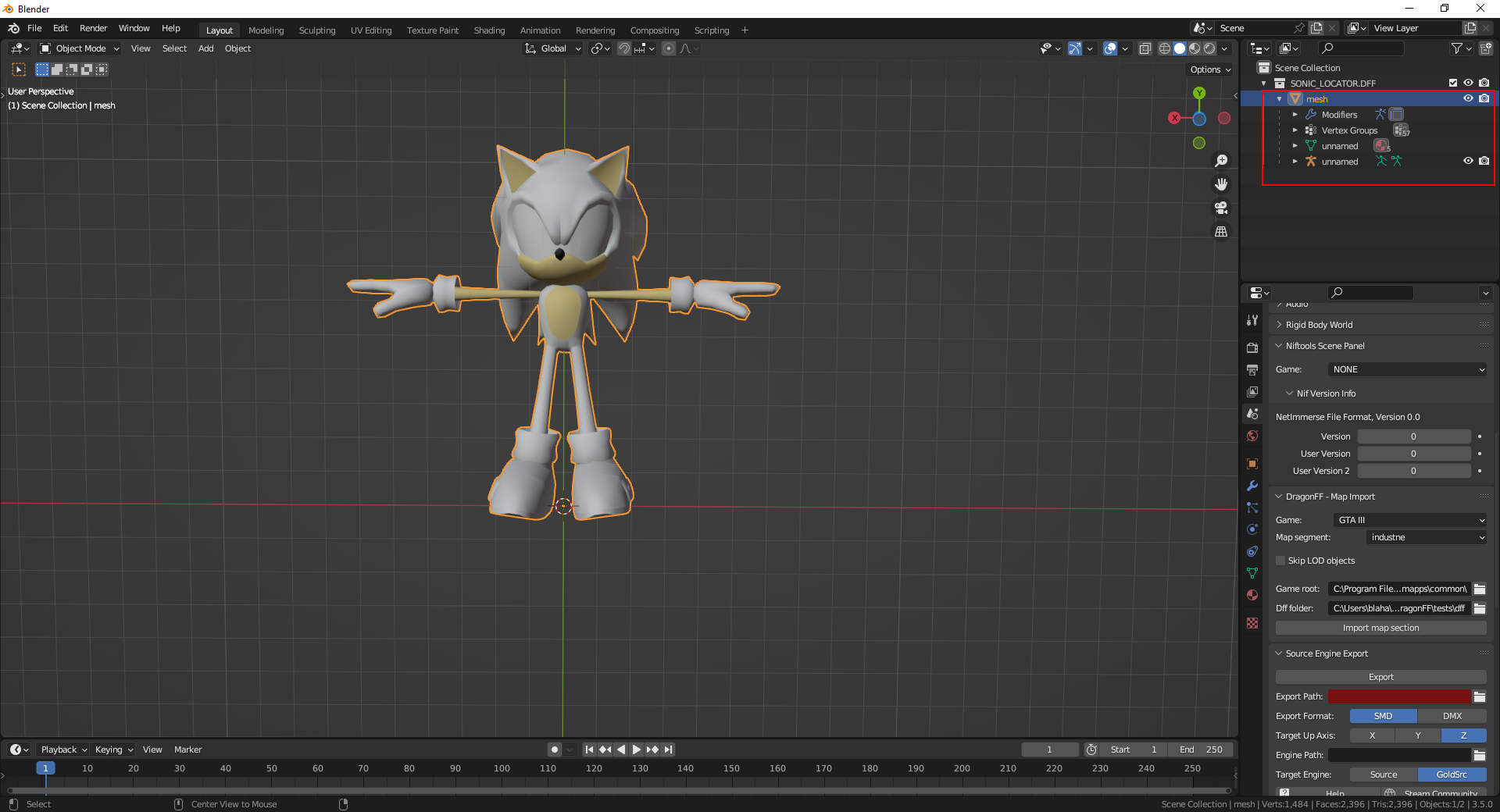Open the Material properties tab
Image resolution: width=1500 pixels, height=812 pixels.
1252,595
